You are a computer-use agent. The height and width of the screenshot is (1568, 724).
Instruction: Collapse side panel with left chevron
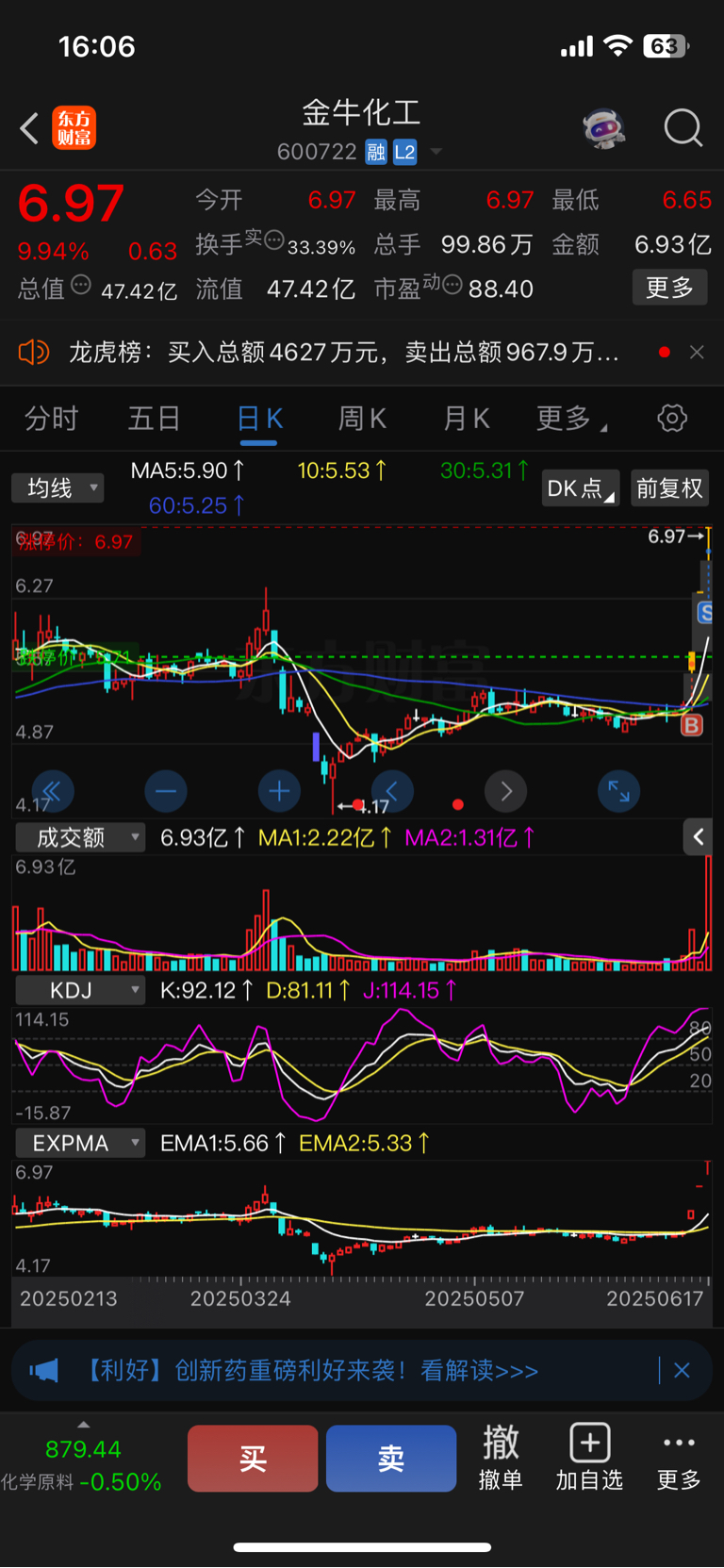click(698, 836)
